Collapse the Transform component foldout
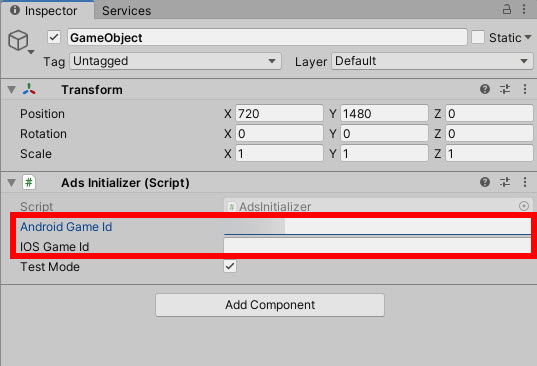The image size is (537, 366). pos(11,90)
